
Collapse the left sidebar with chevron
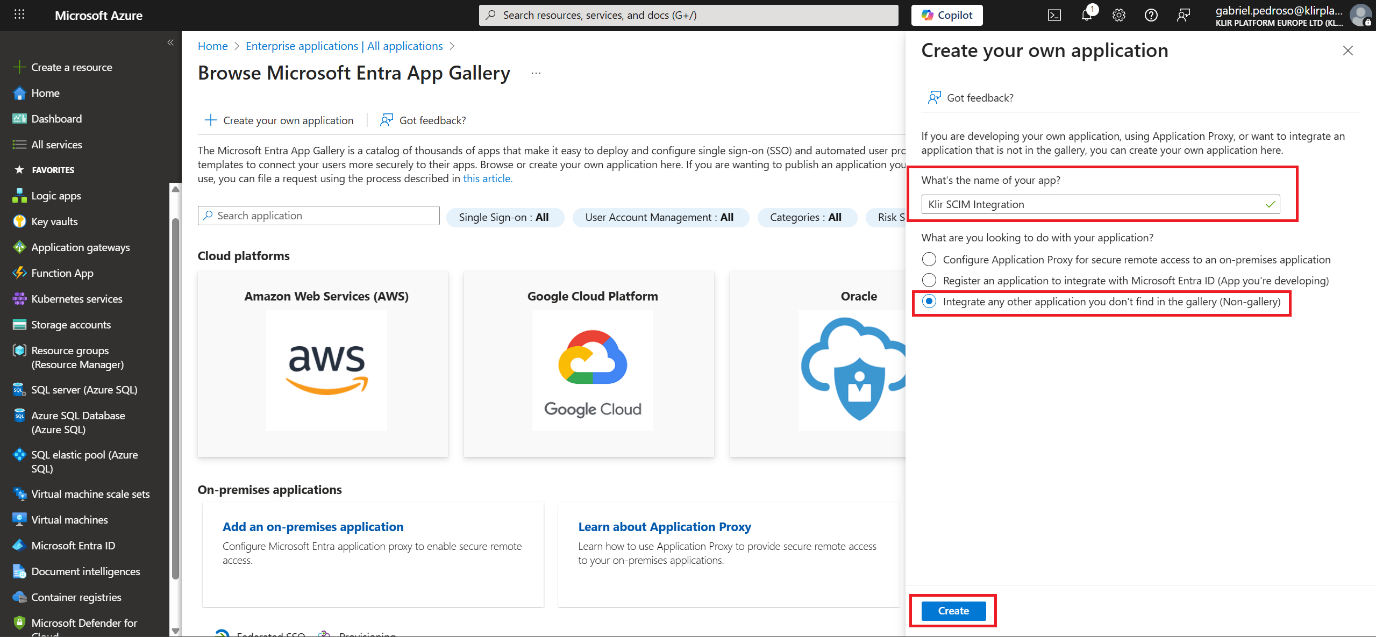click(x=170, y=43)
